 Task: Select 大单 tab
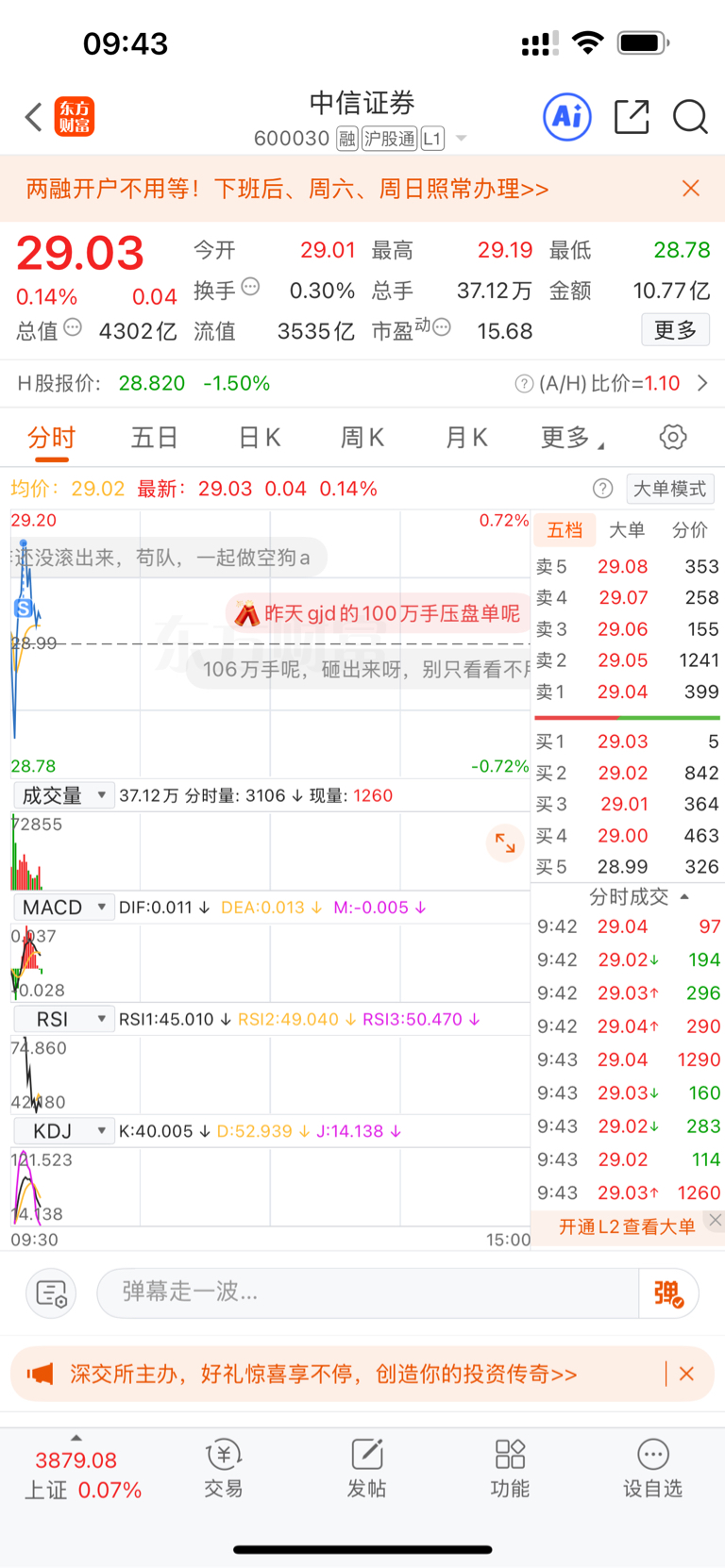(627, 530)
